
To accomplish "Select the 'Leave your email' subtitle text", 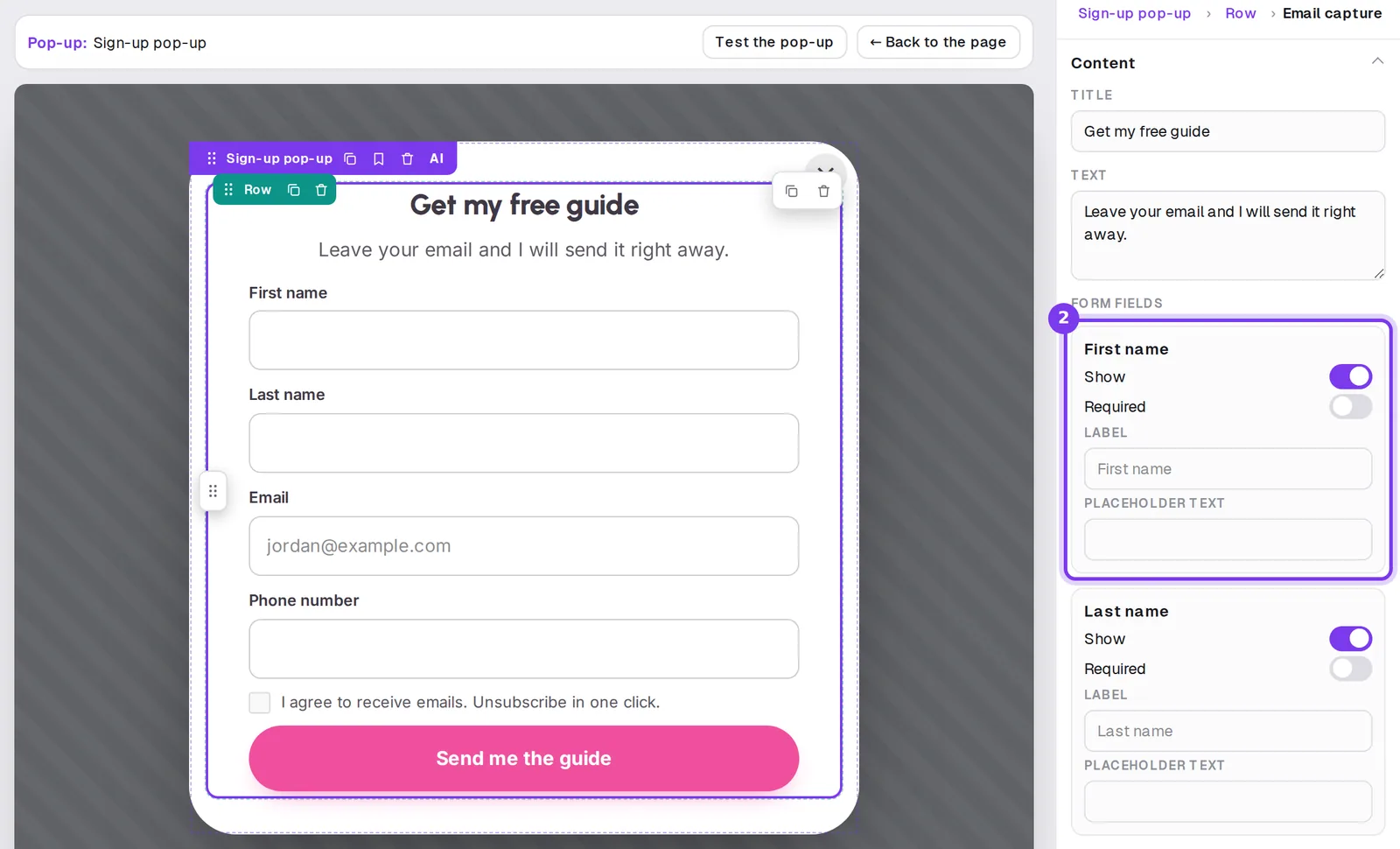I will (523, 249).
